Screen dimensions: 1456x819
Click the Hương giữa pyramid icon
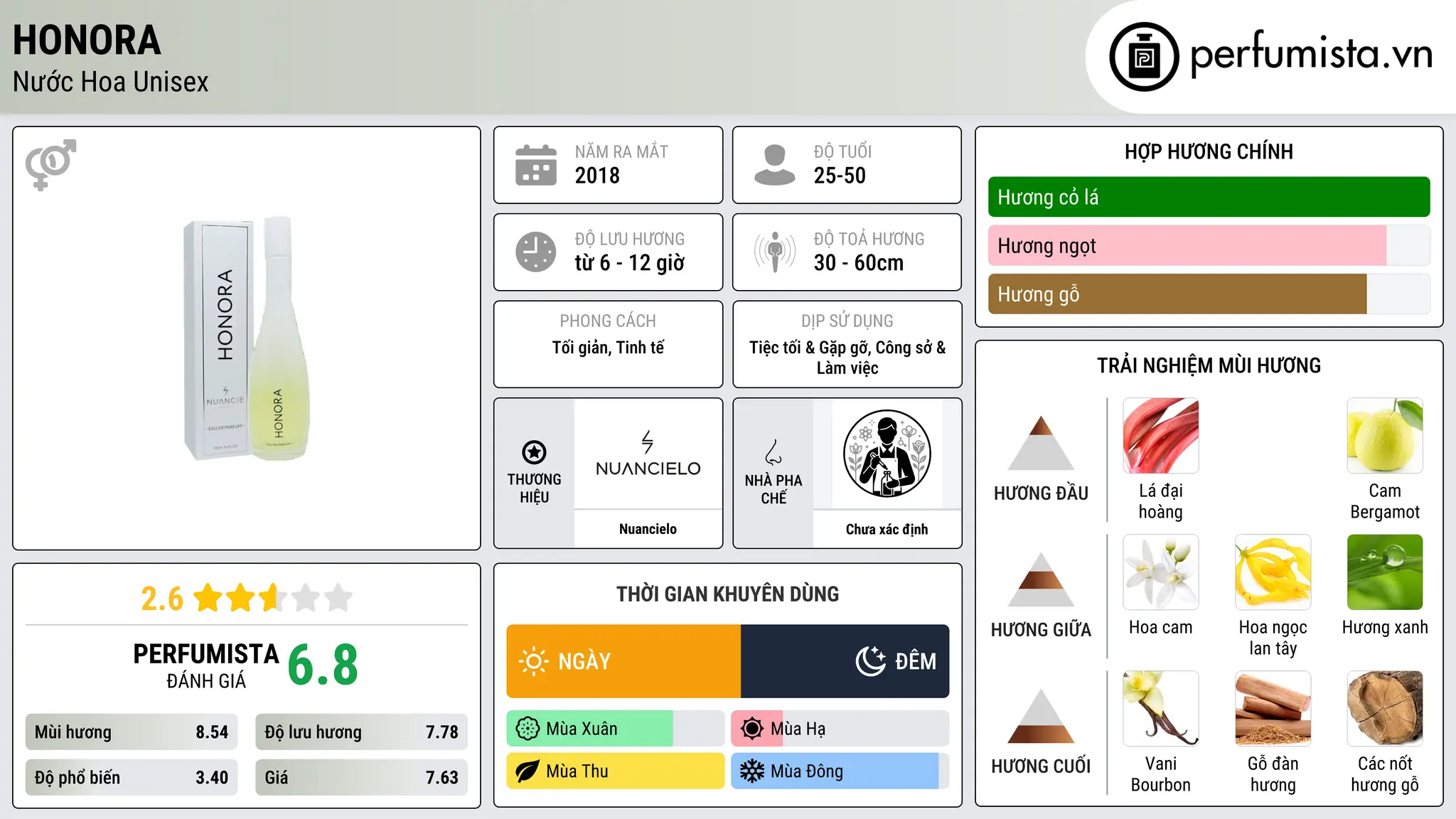click(1041, 579)
